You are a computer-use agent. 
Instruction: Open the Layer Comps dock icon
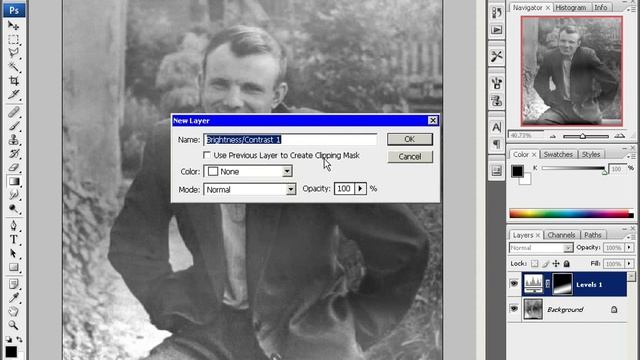(496, 171)
